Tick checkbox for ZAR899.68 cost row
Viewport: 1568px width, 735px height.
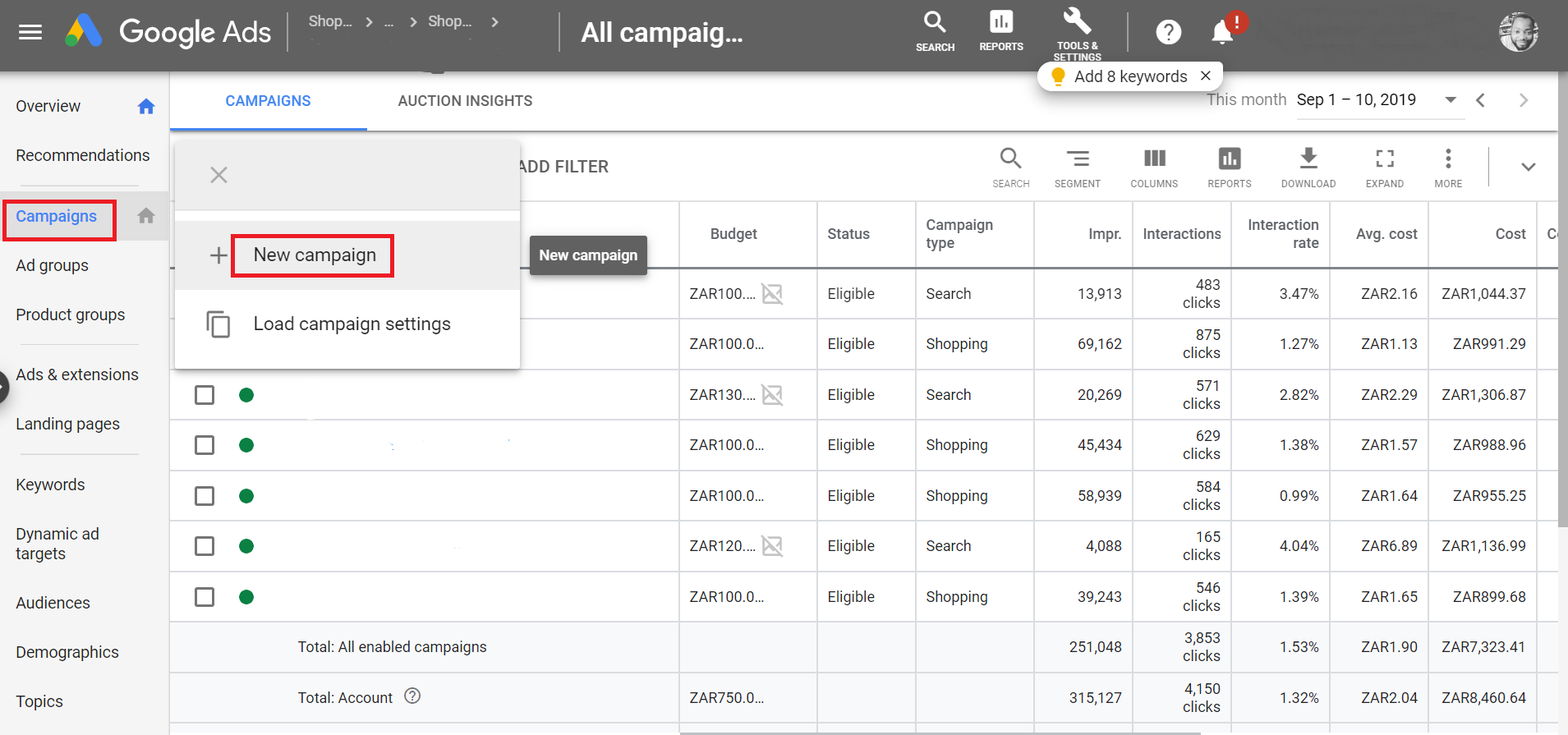tap(205, 597)
